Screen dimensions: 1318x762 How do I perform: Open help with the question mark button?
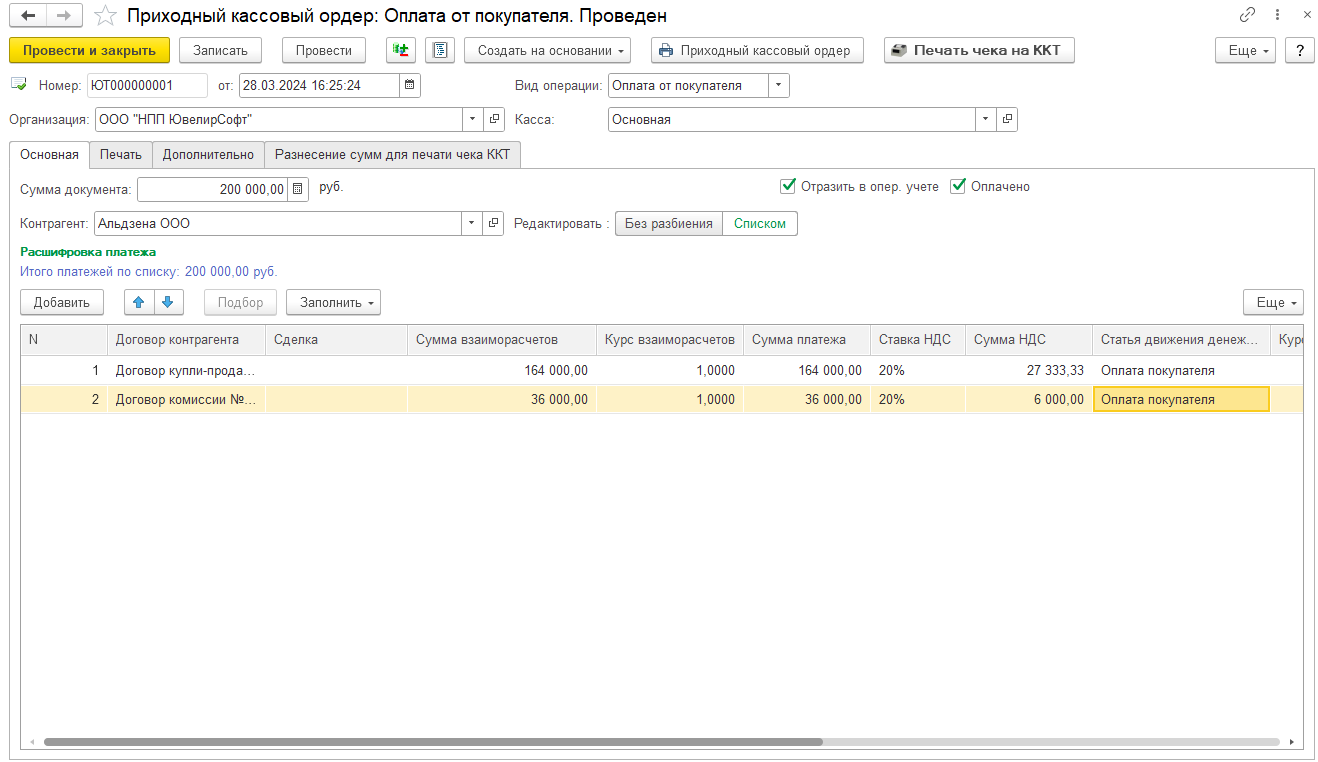(1299, 50)
